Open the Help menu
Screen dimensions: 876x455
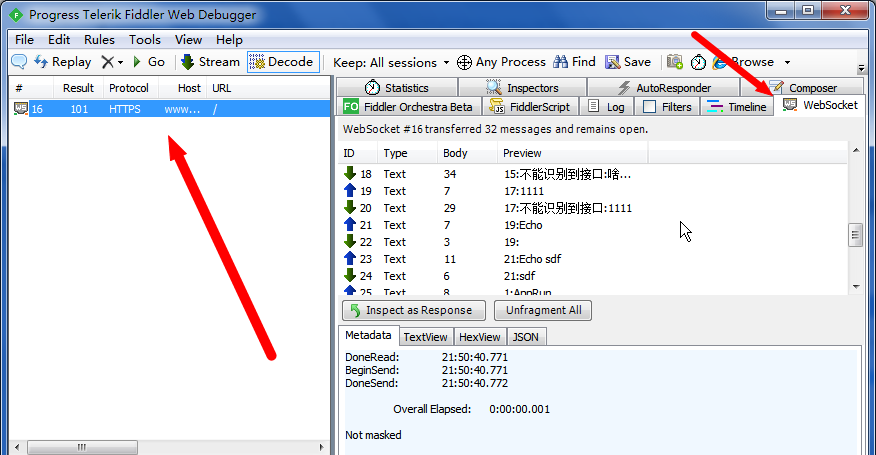pos(229,40)
